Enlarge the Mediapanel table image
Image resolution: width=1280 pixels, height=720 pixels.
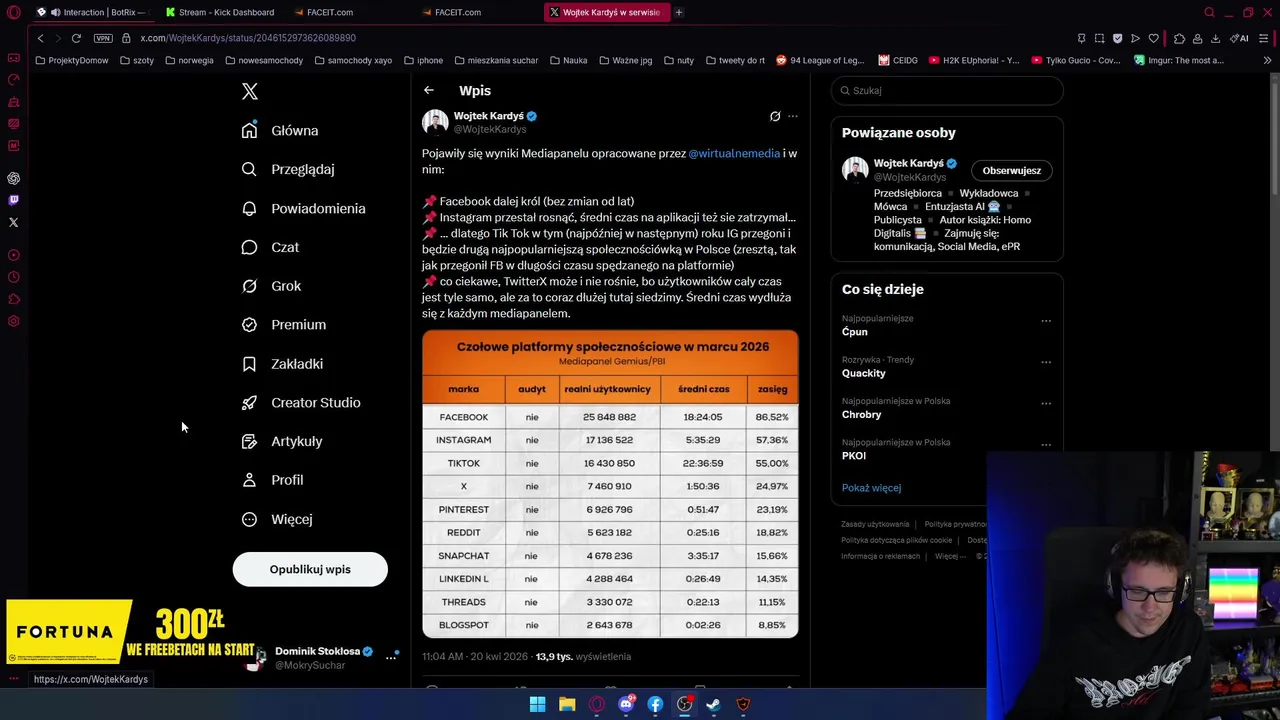[610, 484]
